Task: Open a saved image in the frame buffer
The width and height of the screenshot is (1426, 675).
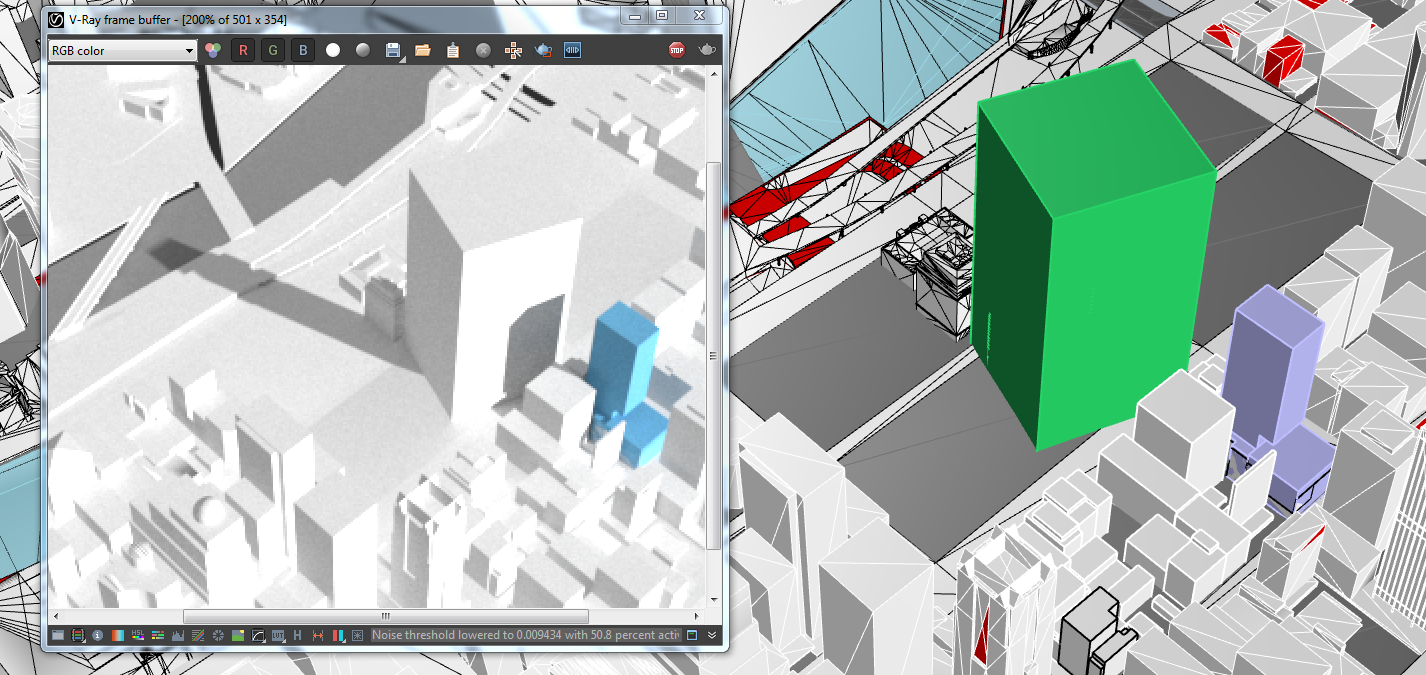Action: [423, 50]
